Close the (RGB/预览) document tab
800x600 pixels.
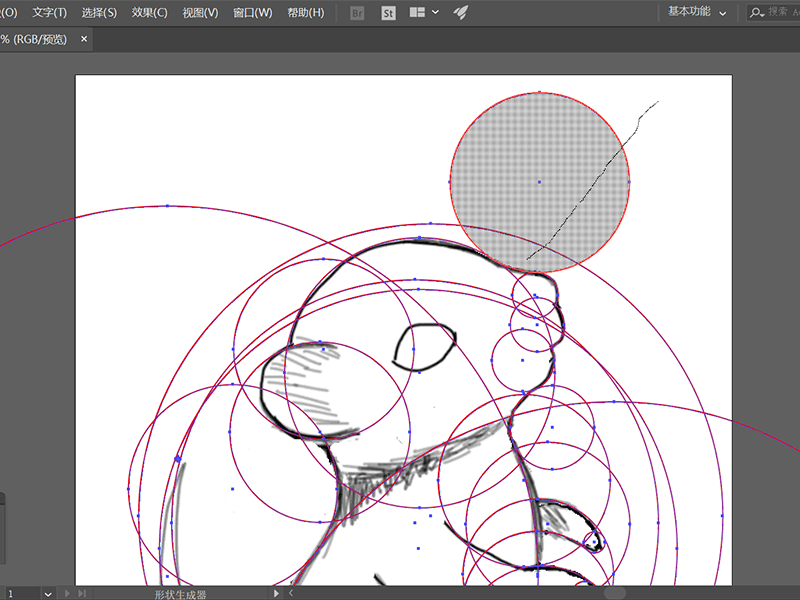(x=84, y=39)
